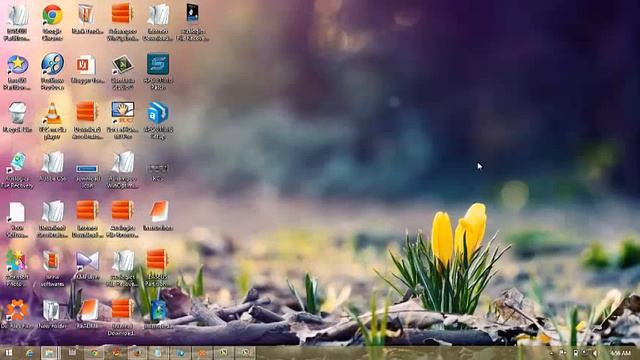Click the 4:58 AM taskbar clock

click(620, 353)
